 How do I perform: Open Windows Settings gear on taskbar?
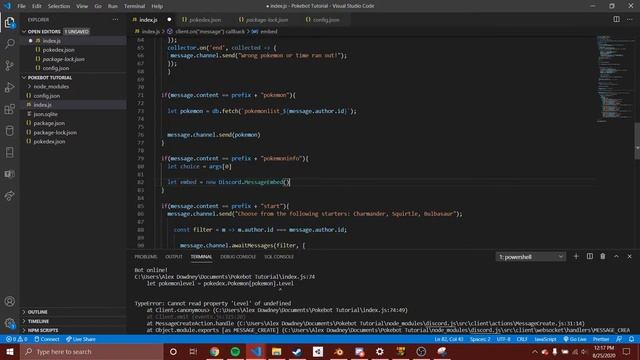coord(380,351)
